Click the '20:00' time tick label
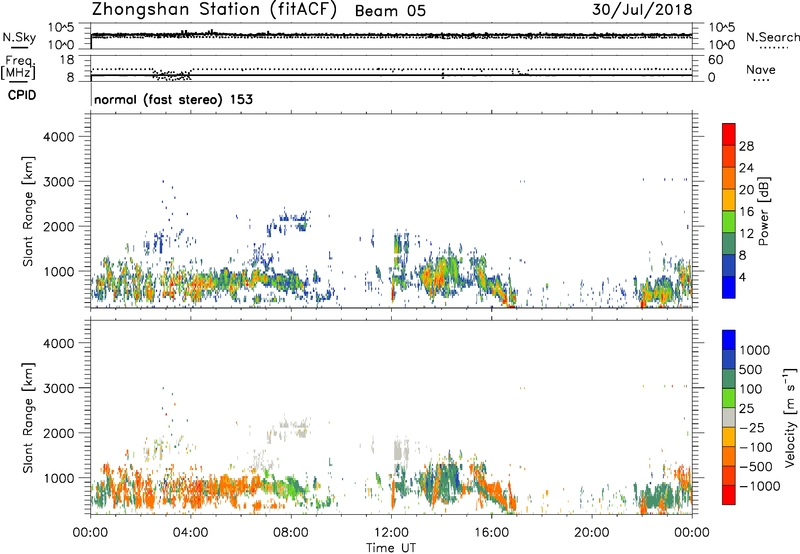The image size is (800, 554). click(592, 533)
